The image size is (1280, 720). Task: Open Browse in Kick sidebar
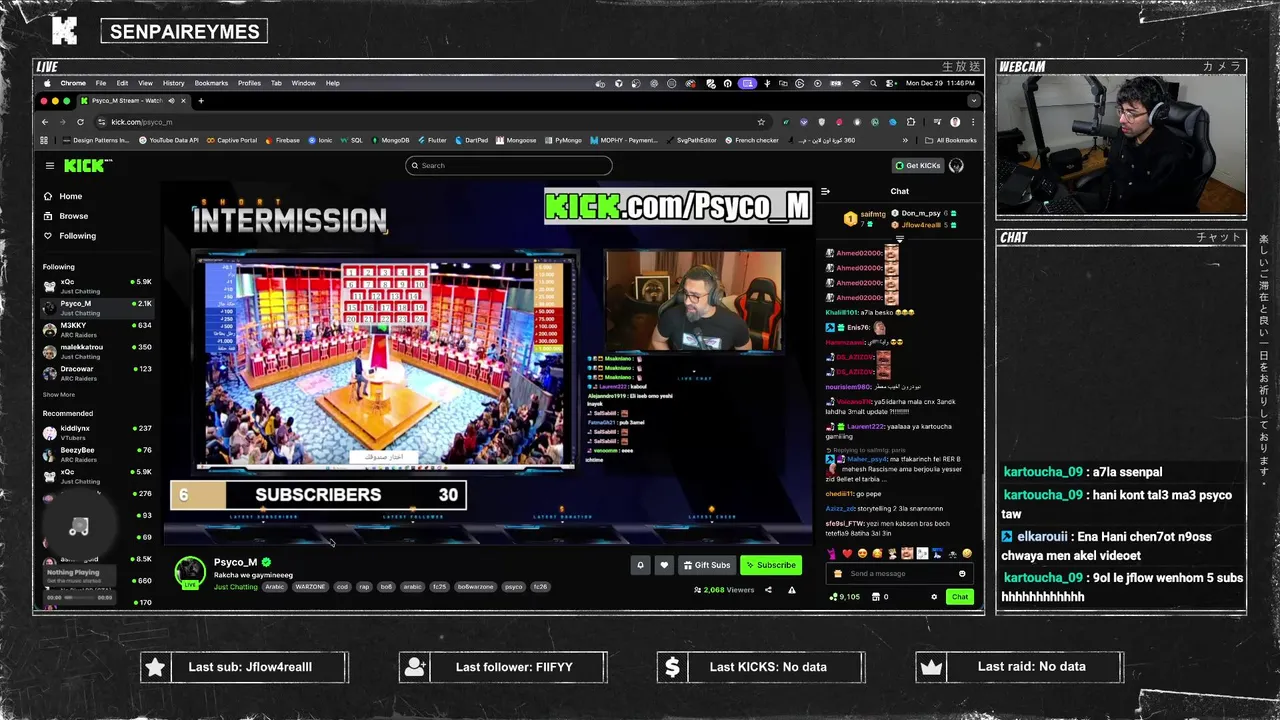[x=65, y=216]
